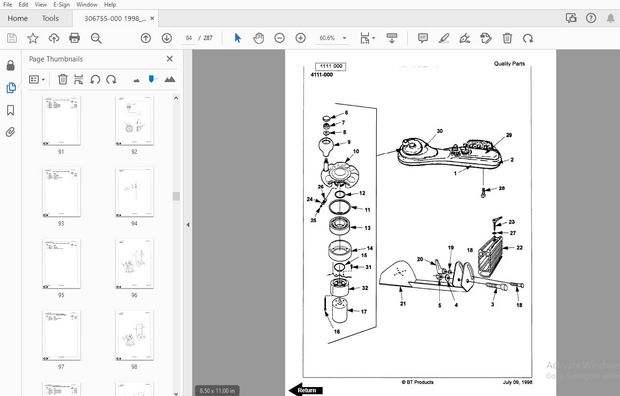Select the page 96 thumbnail
The image size is (620, 396).
134,264
